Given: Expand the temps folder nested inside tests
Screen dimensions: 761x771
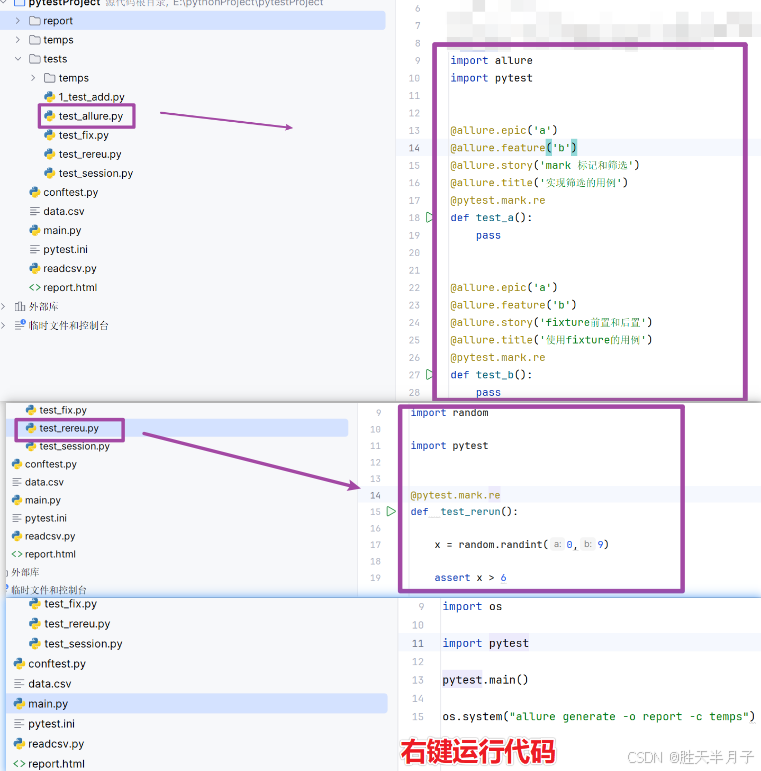Looking at the screenshot, I should pos(33,78).
